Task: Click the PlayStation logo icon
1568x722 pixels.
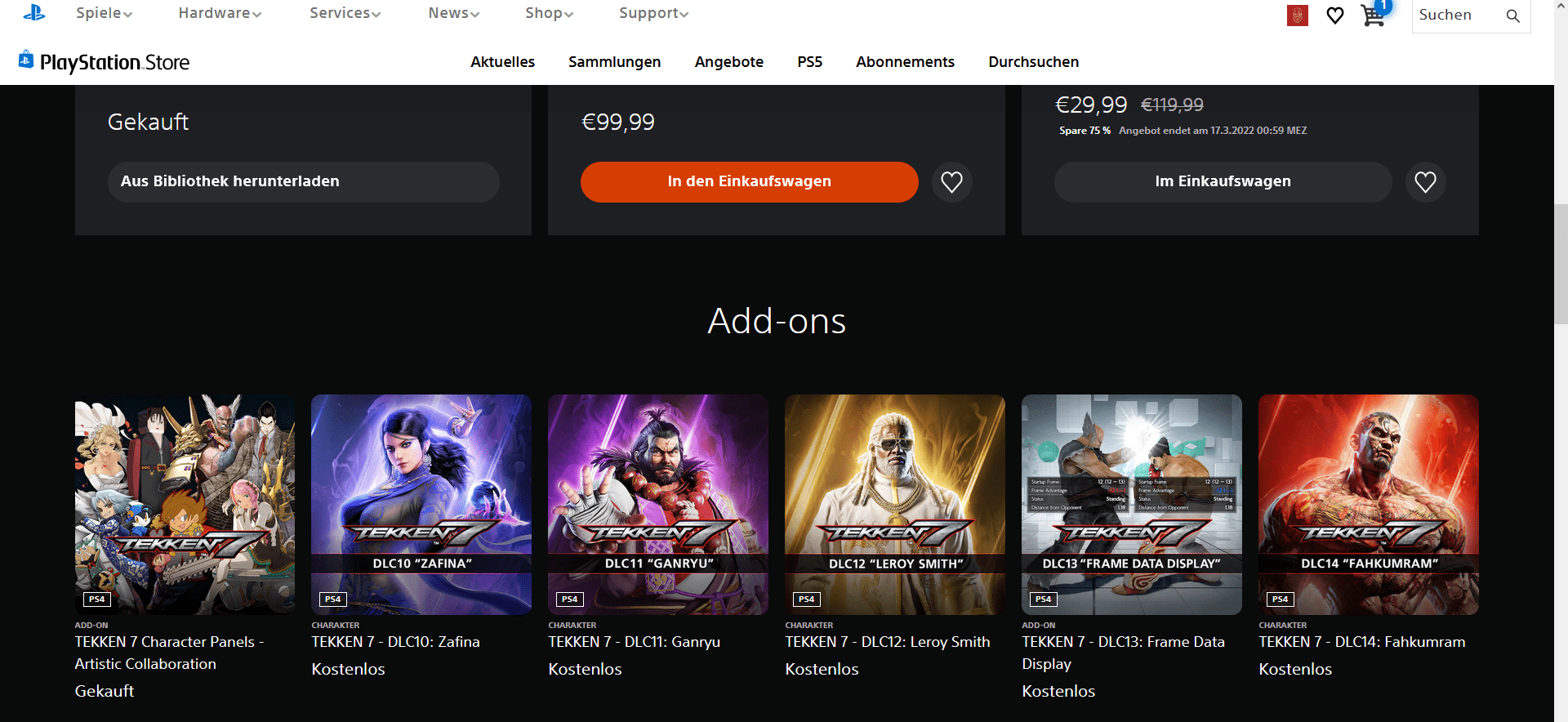Action: tap(34, 12)
